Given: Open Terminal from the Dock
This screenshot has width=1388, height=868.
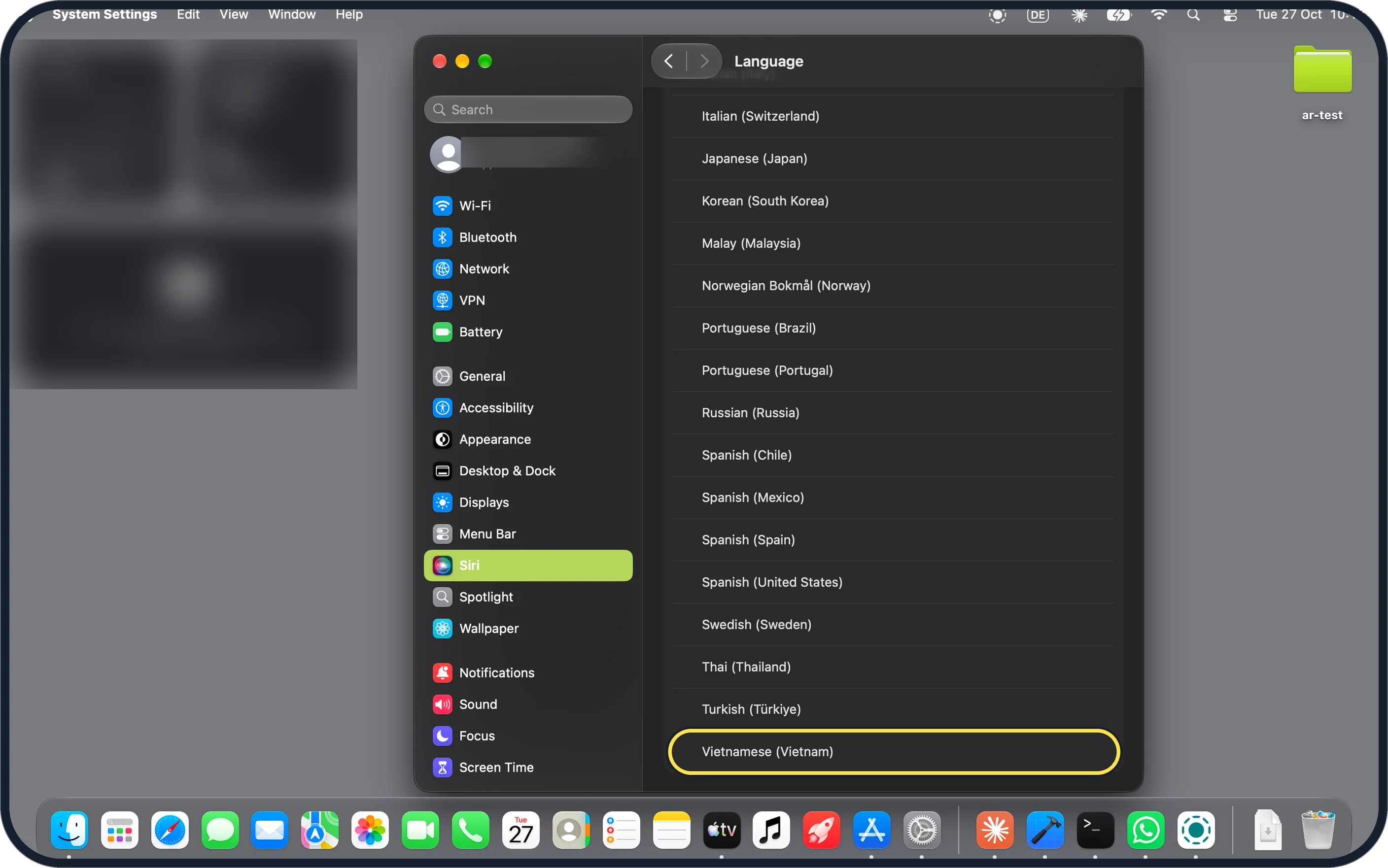Looking at the screenshot, I should [x=1095, y=830].
